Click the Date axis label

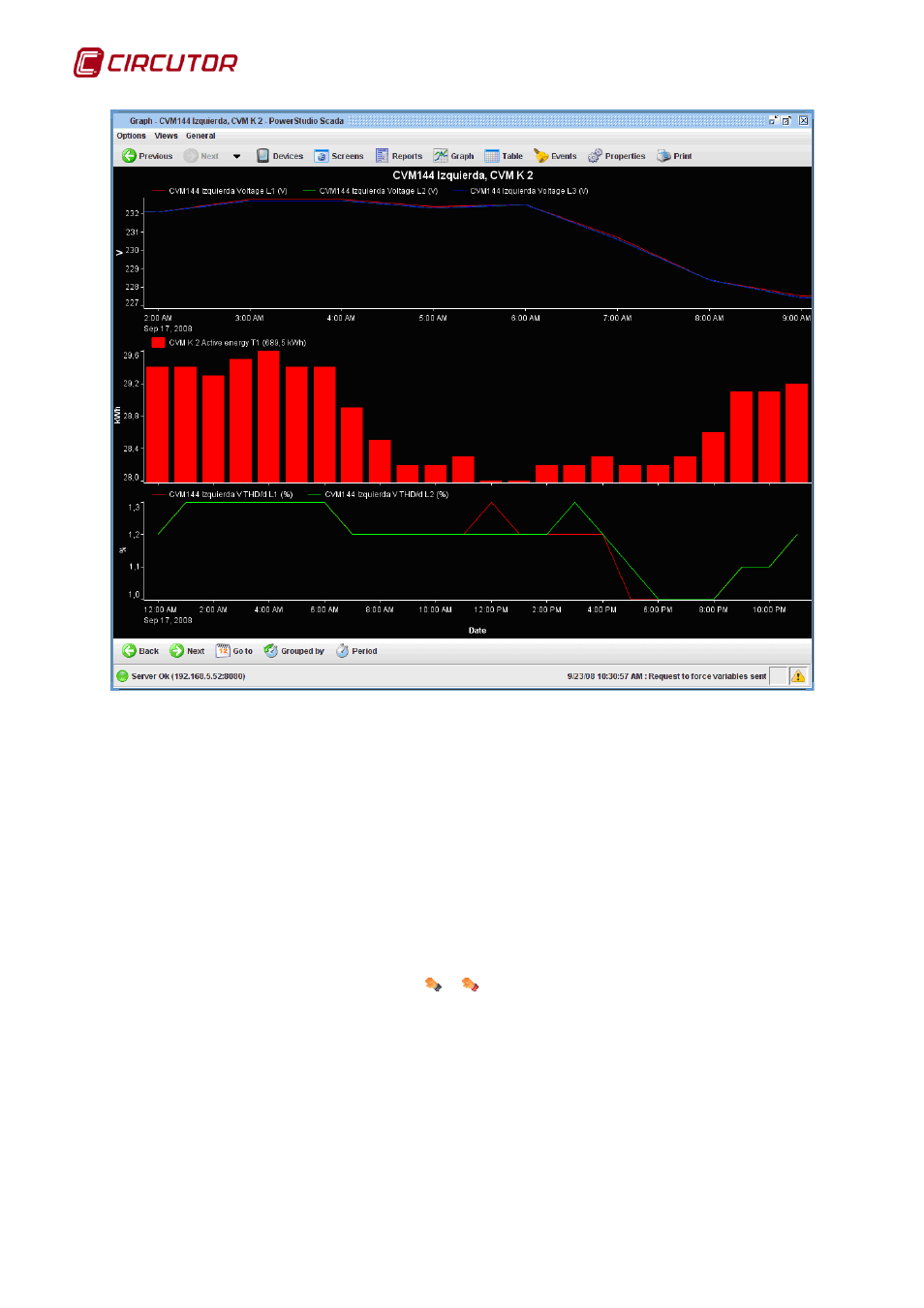click(x=477, y=631)
